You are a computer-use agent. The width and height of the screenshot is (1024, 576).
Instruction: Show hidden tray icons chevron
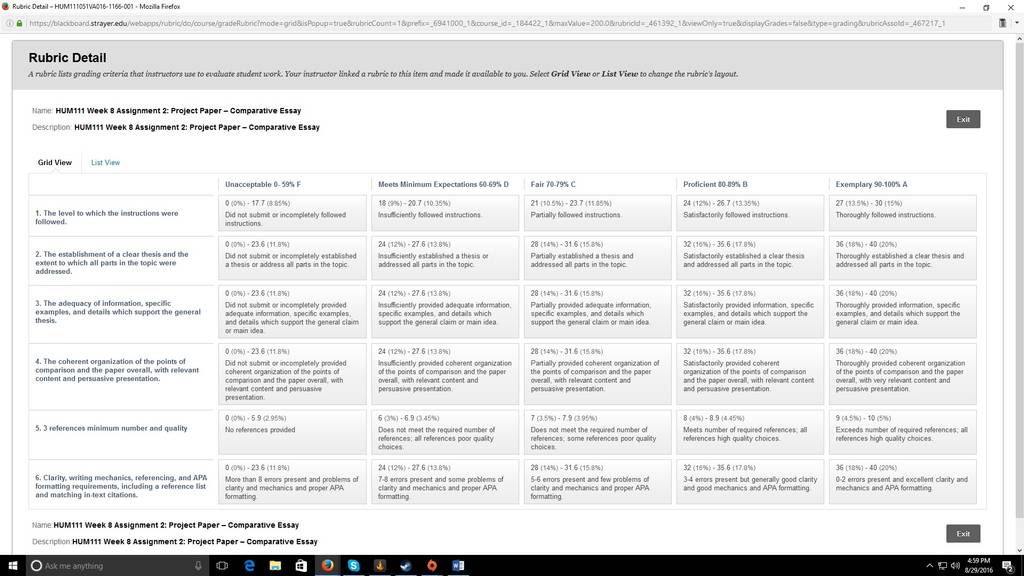(x=929, y=566)
